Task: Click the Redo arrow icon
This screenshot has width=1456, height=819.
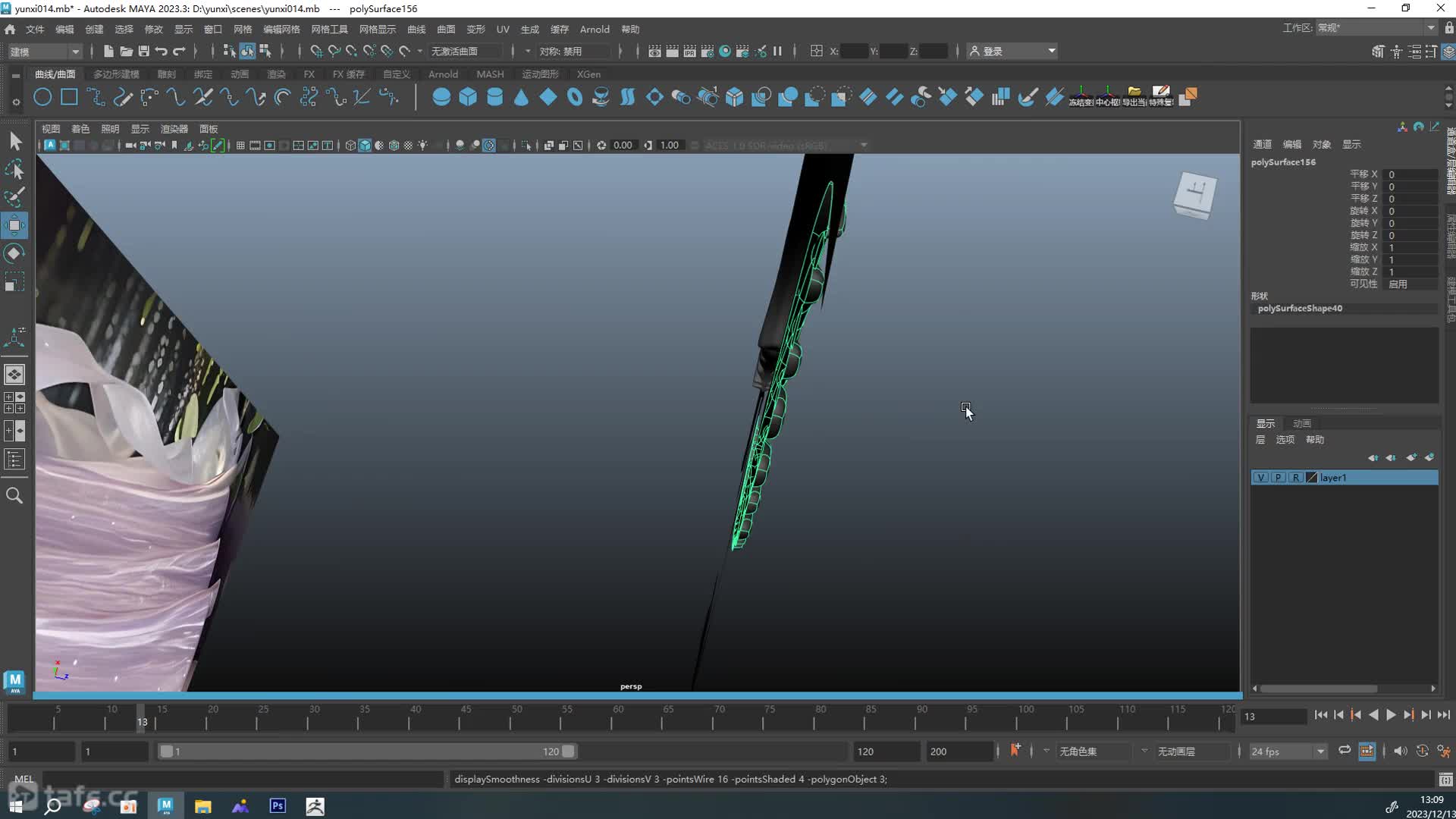Action: pos(180,51)
